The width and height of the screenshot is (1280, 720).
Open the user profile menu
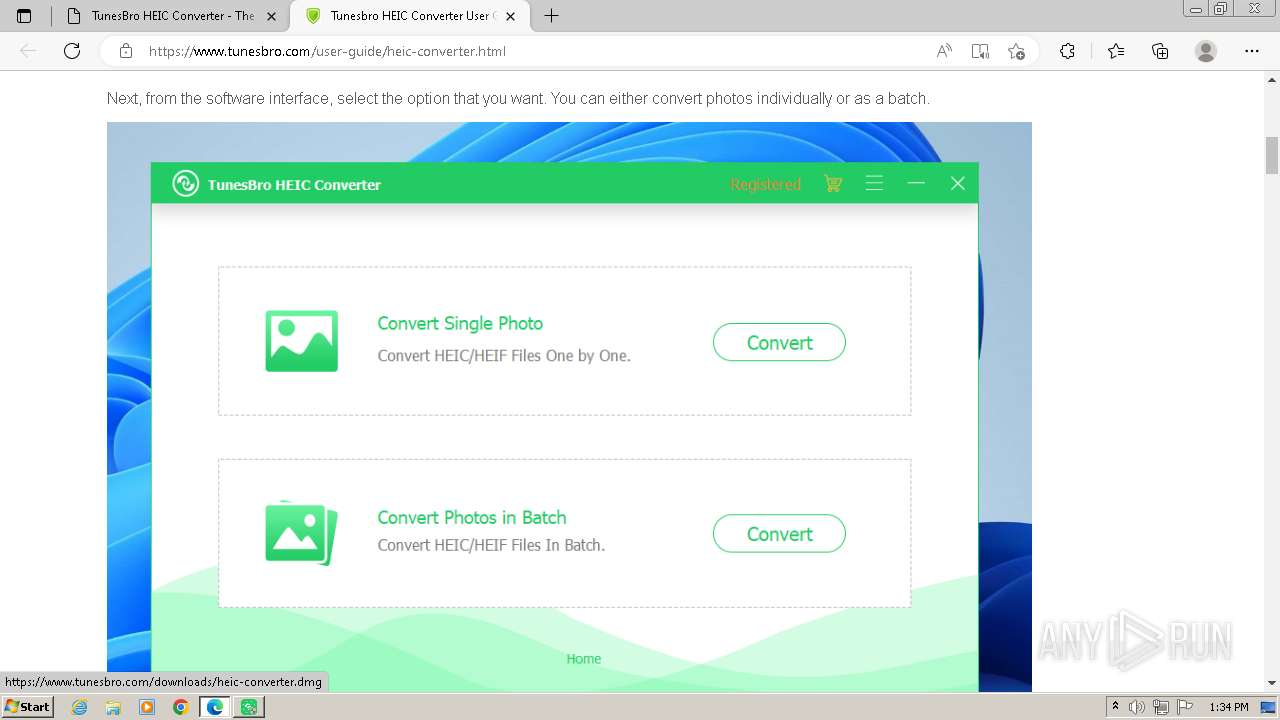click(1206, 51)
